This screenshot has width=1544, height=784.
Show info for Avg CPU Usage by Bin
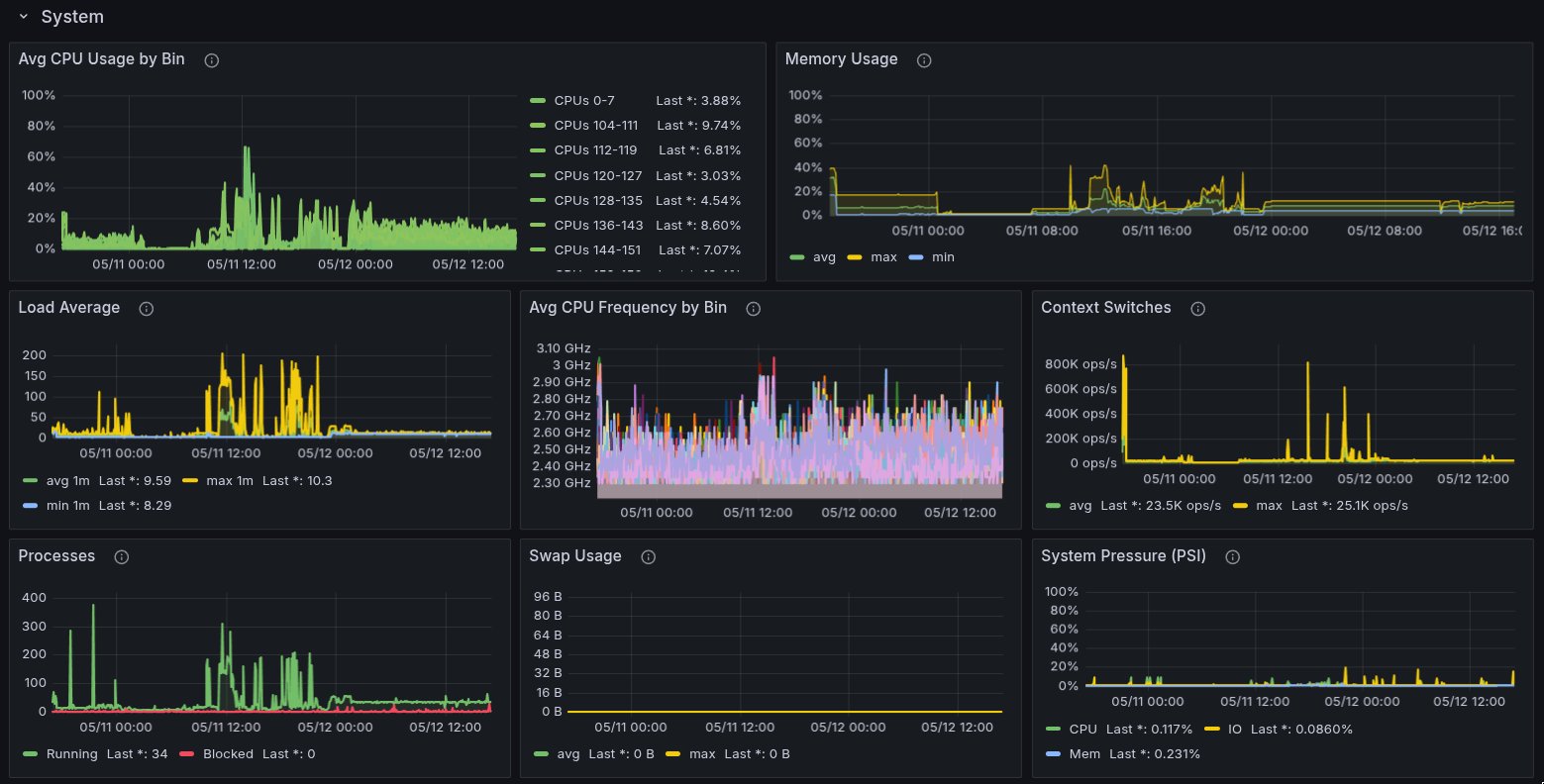[x=211, y=60]
